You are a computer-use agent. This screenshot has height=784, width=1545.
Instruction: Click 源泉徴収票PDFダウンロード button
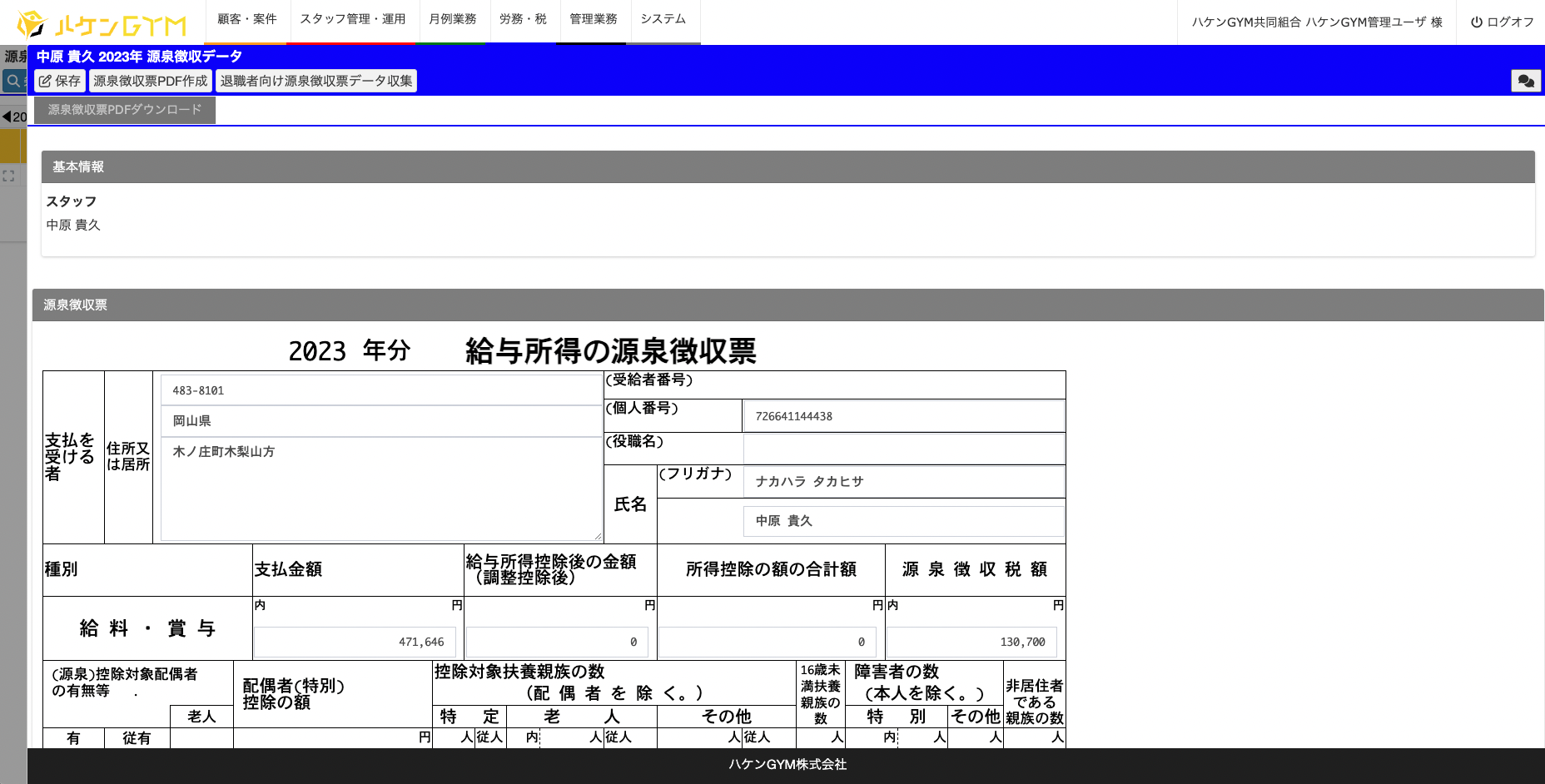[125, 110]
